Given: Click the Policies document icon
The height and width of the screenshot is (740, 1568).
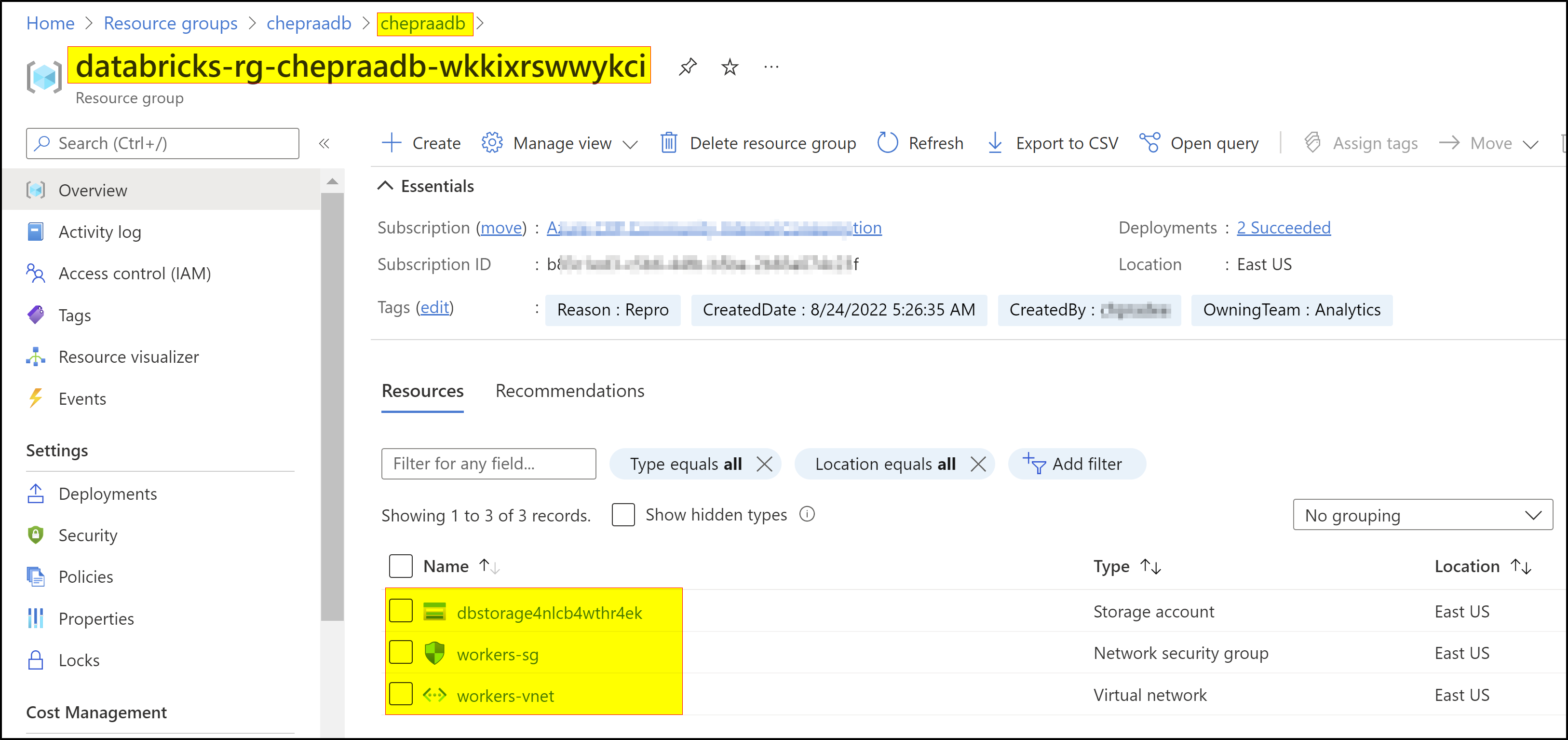Looking at the screenshot, I should [x=36, y=576].
